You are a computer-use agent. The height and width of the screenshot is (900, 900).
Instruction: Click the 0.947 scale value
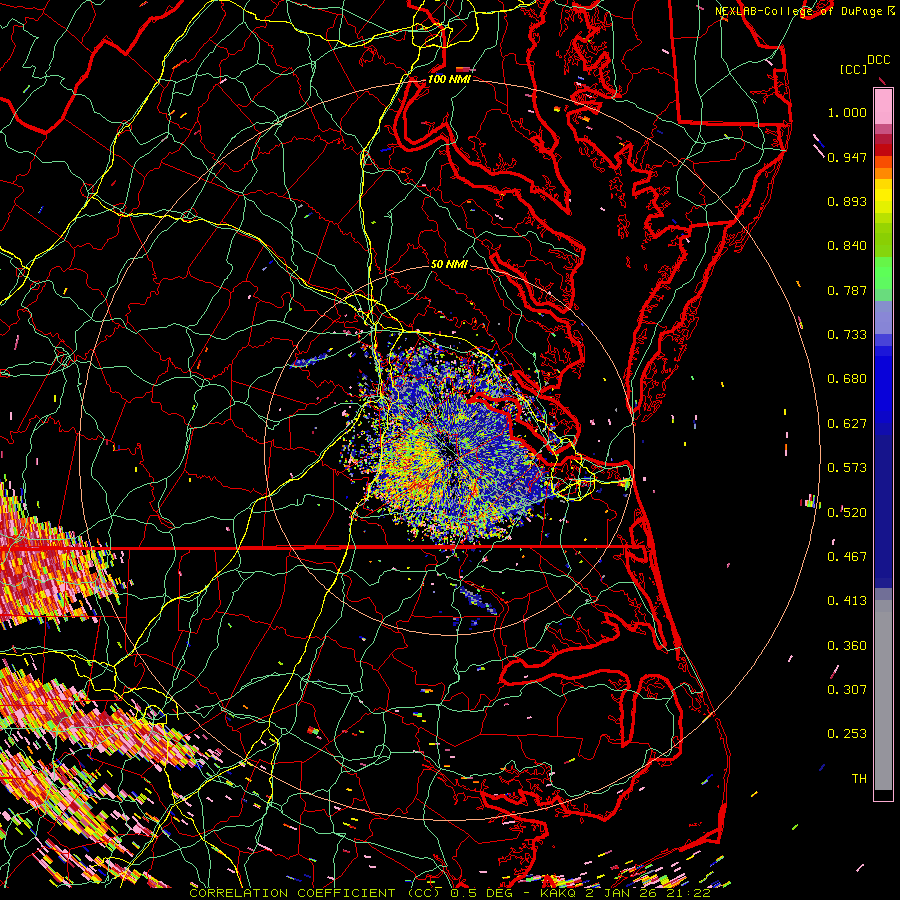click(847, 157)
